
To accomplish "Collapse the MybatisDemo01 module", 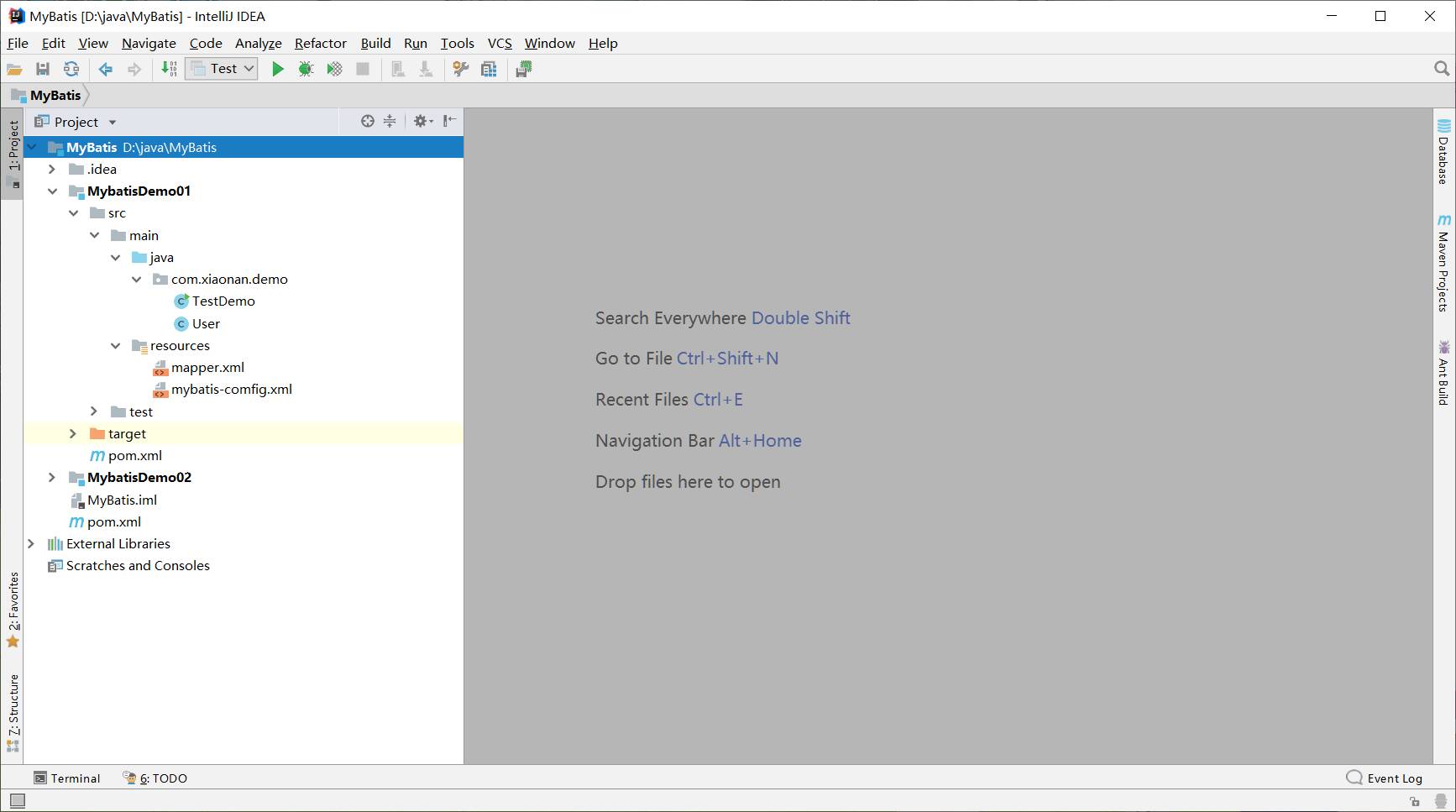I will [x=52, y=191].
